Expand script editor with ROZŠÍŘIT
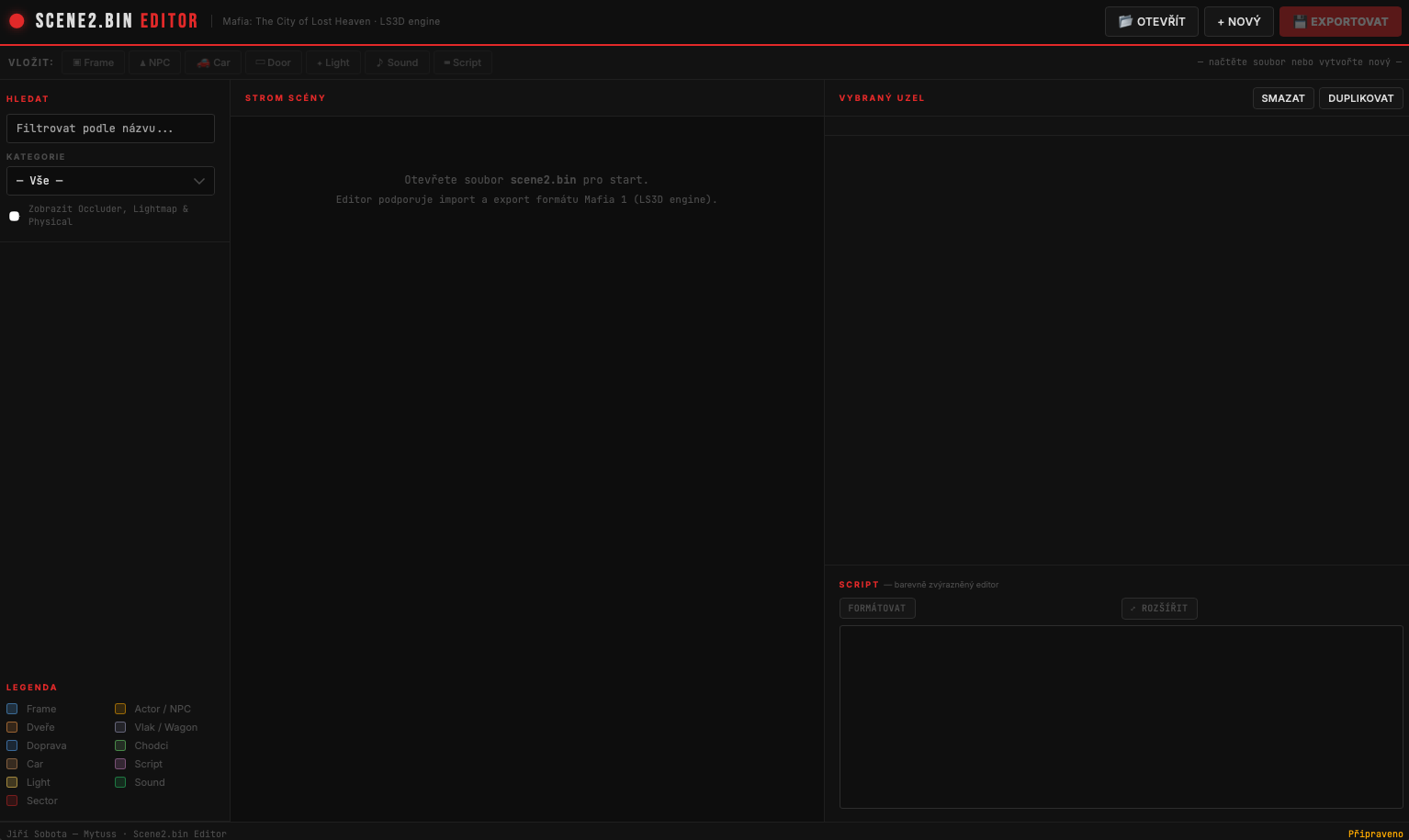Image resolution: width=1409 pixels, height=840 pixels. tap(1159, 609)
